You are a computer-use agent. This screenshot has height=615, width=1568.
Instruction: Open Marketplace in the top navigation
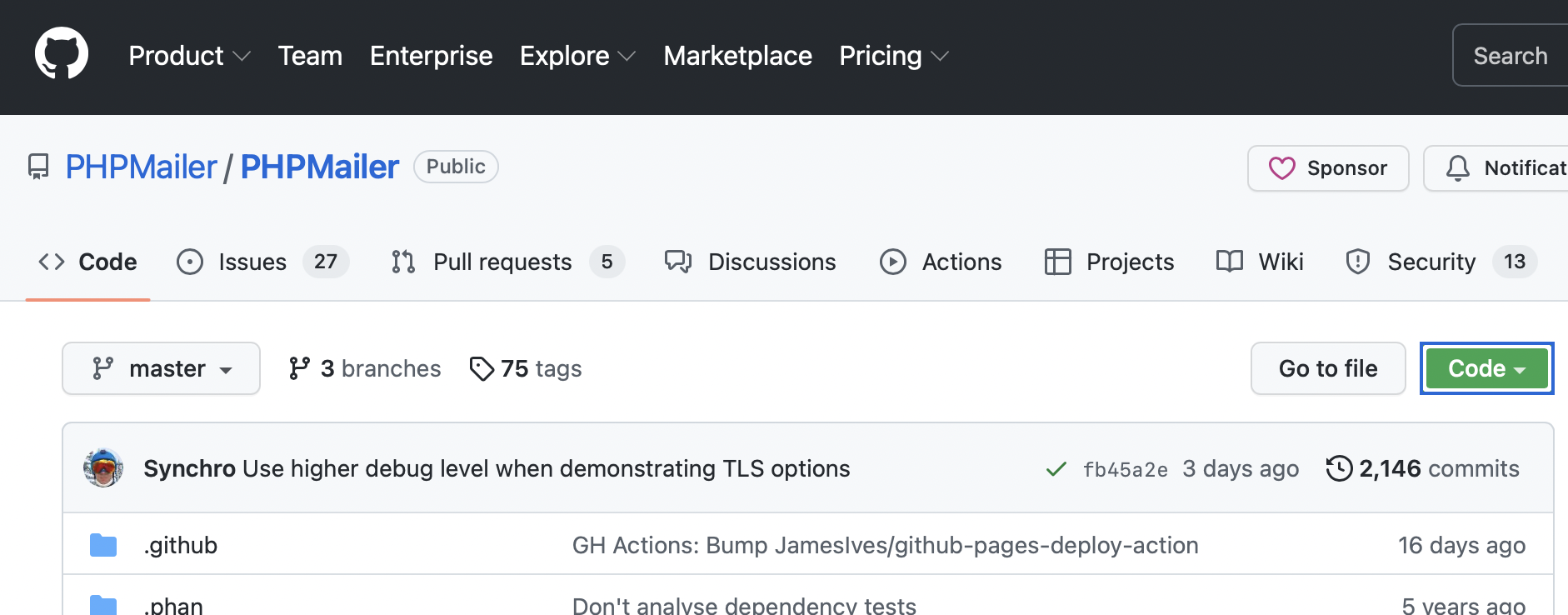point(738,56)
